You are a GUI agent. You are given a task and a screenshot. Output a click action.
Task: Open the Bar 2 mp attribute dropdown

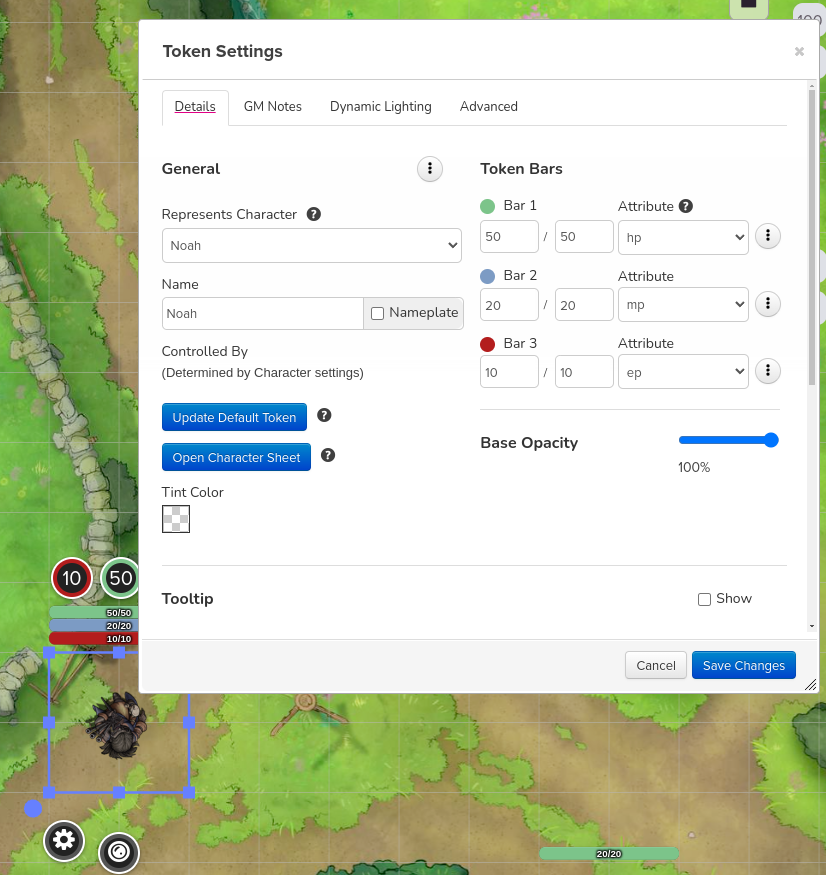(683, 304)
